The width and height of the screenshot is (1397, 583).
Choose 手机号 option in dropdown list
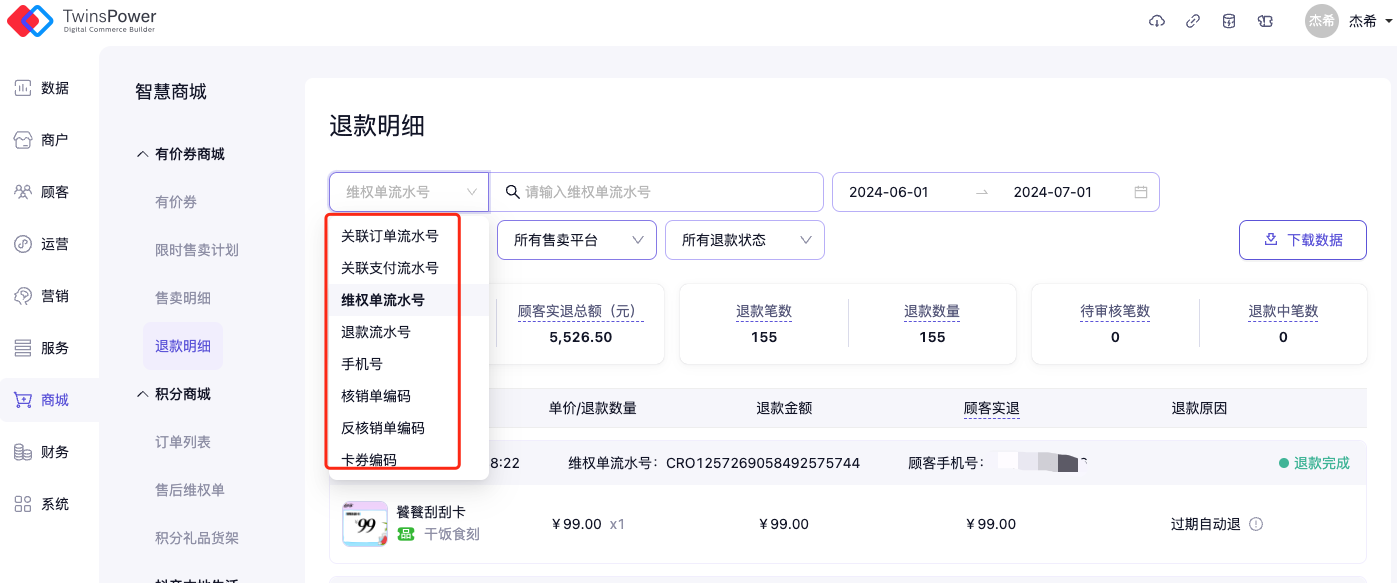[362, 364]
